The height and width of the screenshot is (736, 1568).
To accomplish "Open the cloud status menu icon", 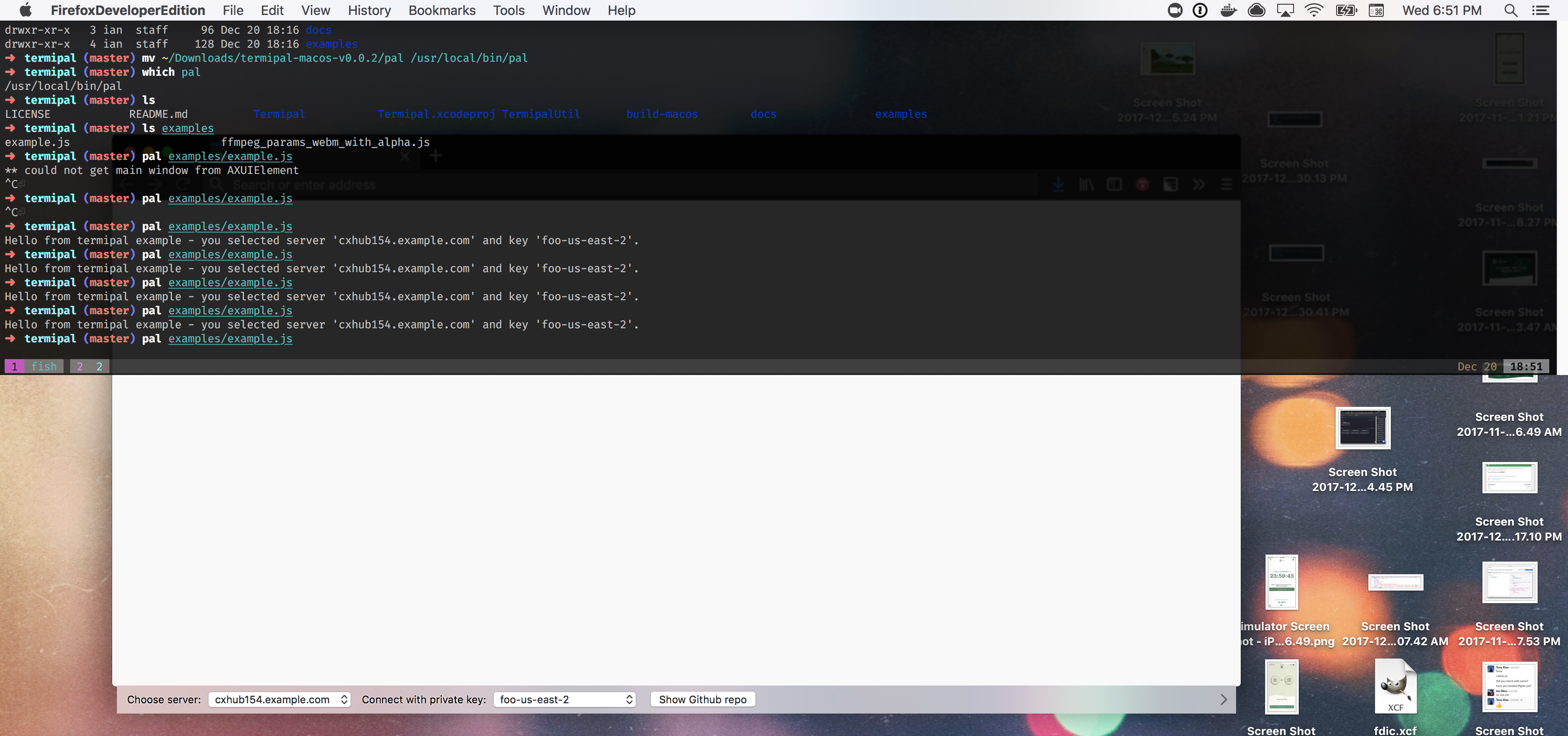I will coord(1256,10).
